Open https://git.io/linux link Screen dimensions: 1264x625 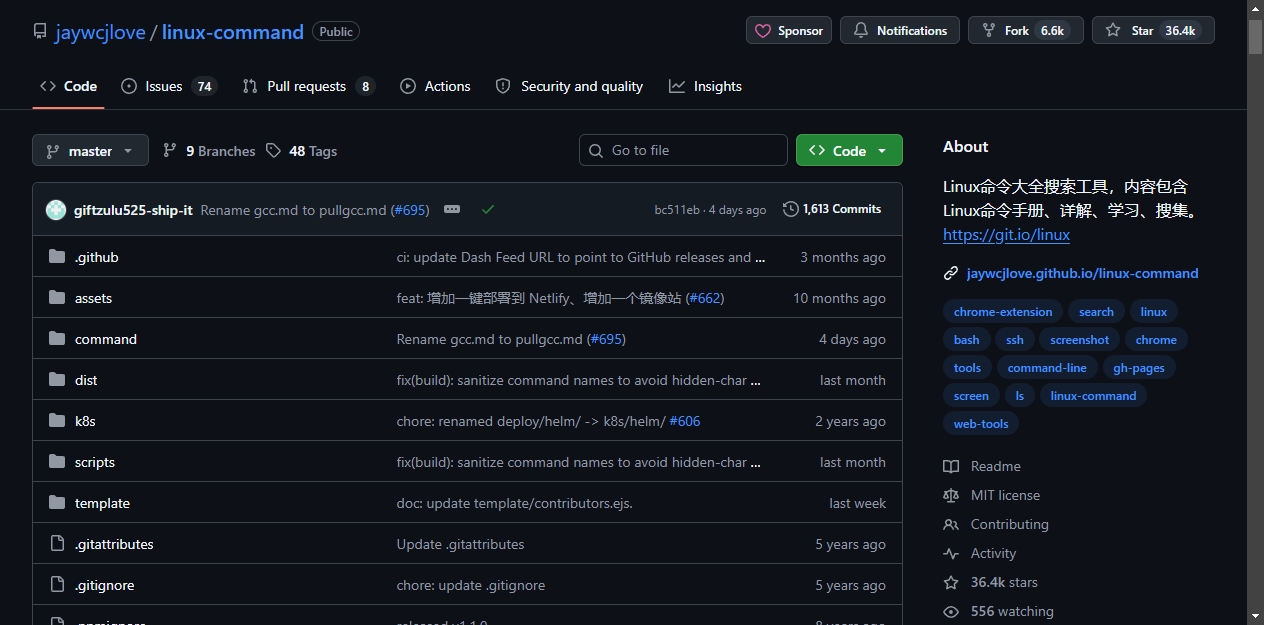(1006, 235)
